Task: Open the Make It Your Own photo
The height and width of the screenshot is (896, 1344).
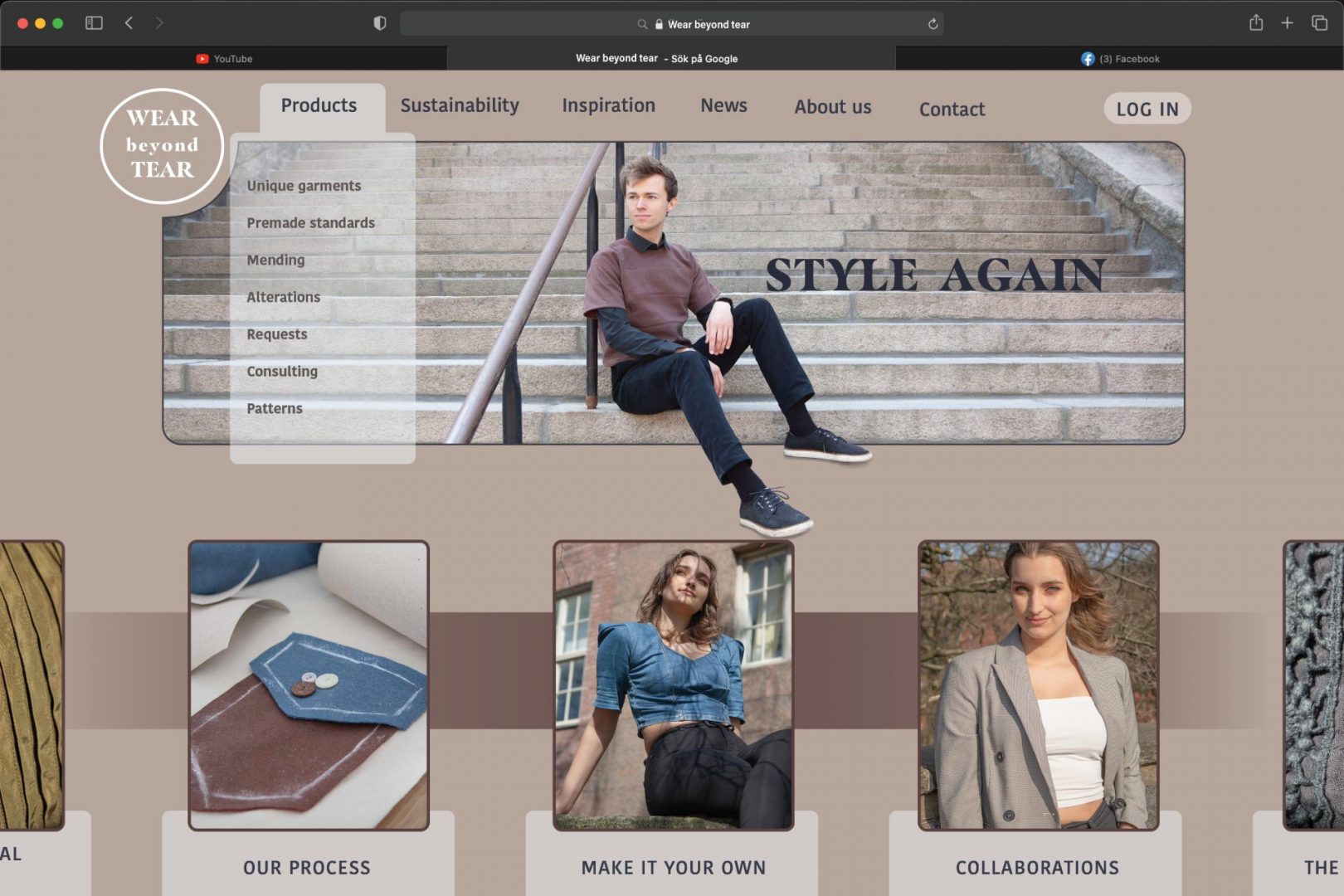Action: tap(674, 685)
